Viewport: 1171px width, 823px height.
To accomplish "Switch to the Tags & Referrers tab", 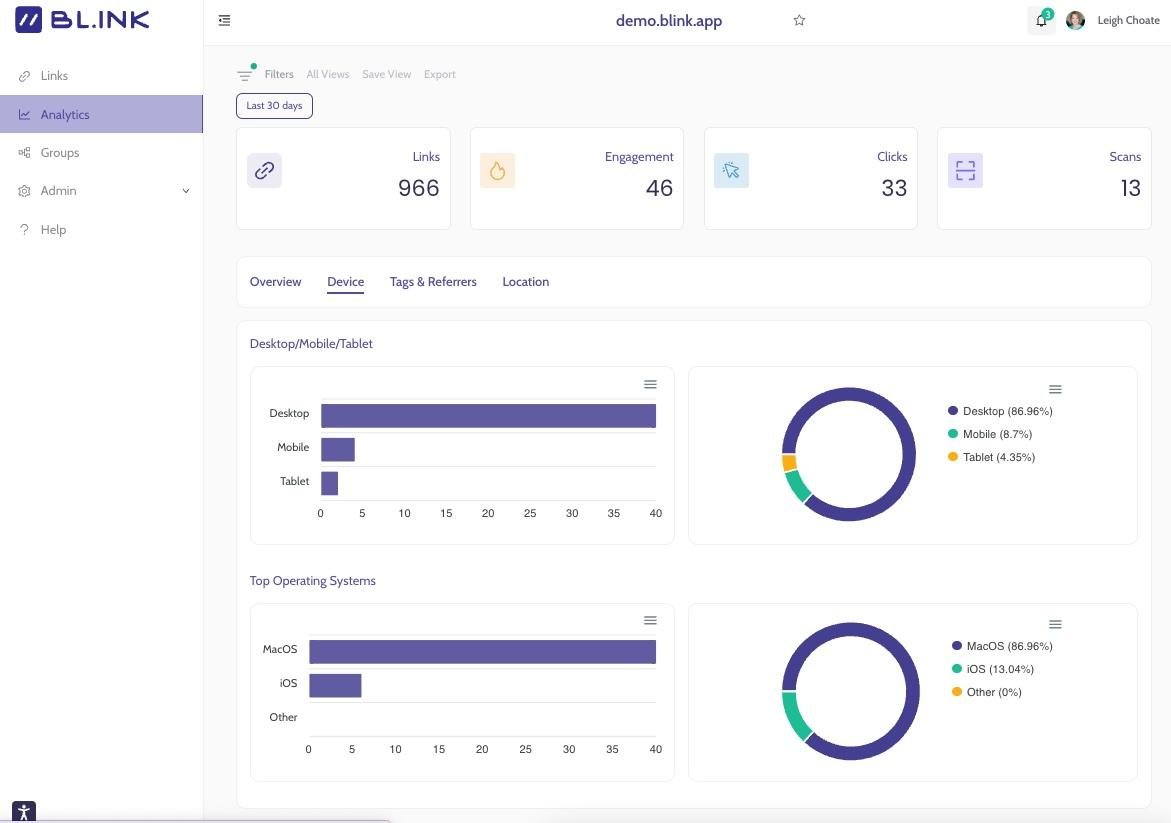I will pos(433,282).
